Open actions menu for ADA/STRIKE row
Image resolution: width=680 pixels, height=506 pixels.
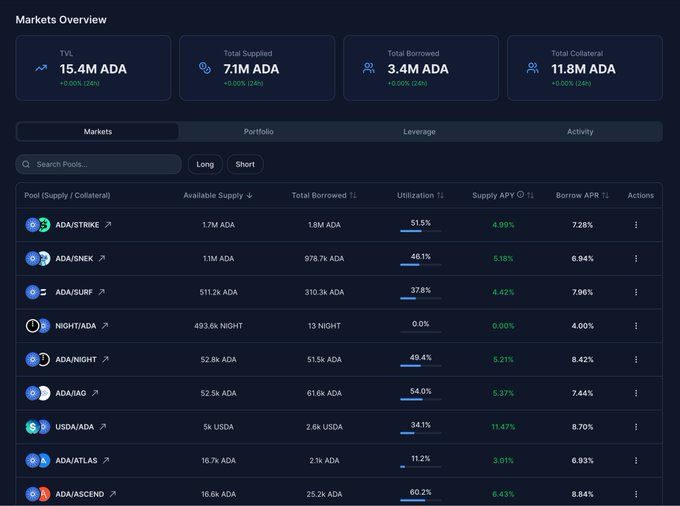point(636,225)
